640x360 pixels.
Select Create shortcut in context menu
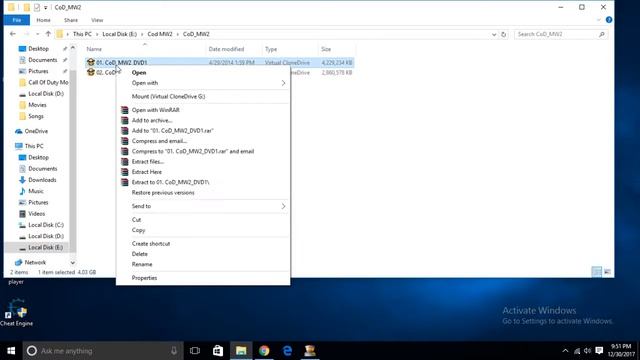[151, 244]
